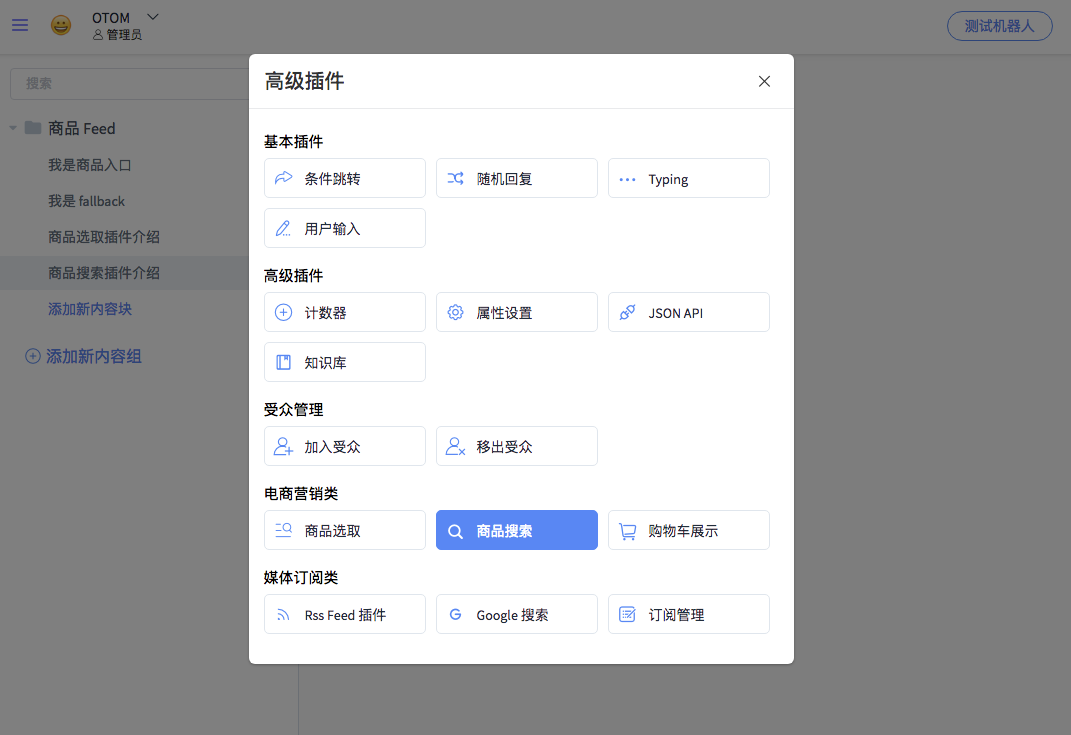Select the 随机回复 plugin
The image size is (1071, 735).
tap(517, 178)
